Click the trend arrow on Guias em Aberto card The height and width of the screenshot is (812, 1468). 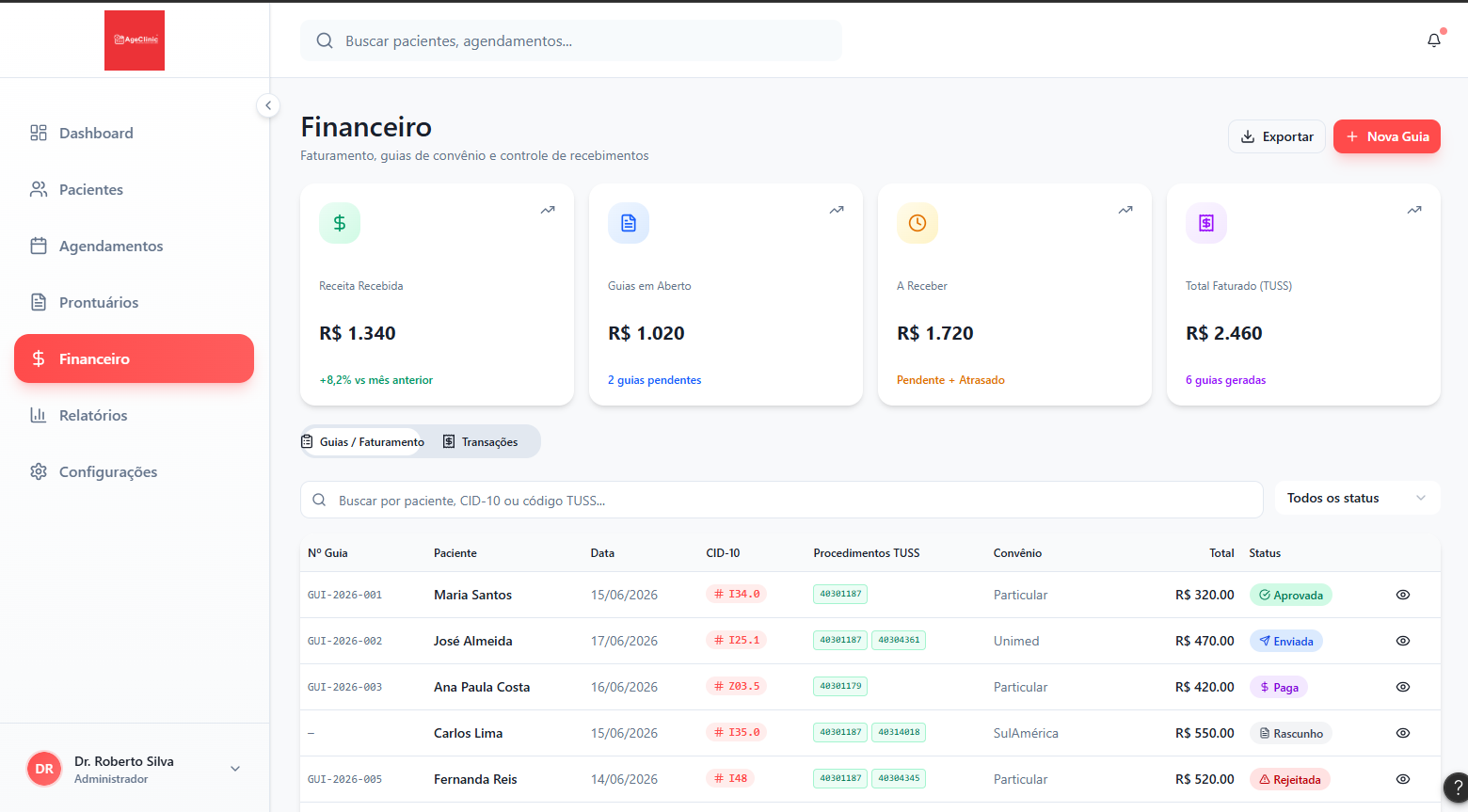click(x=837, y=210)
